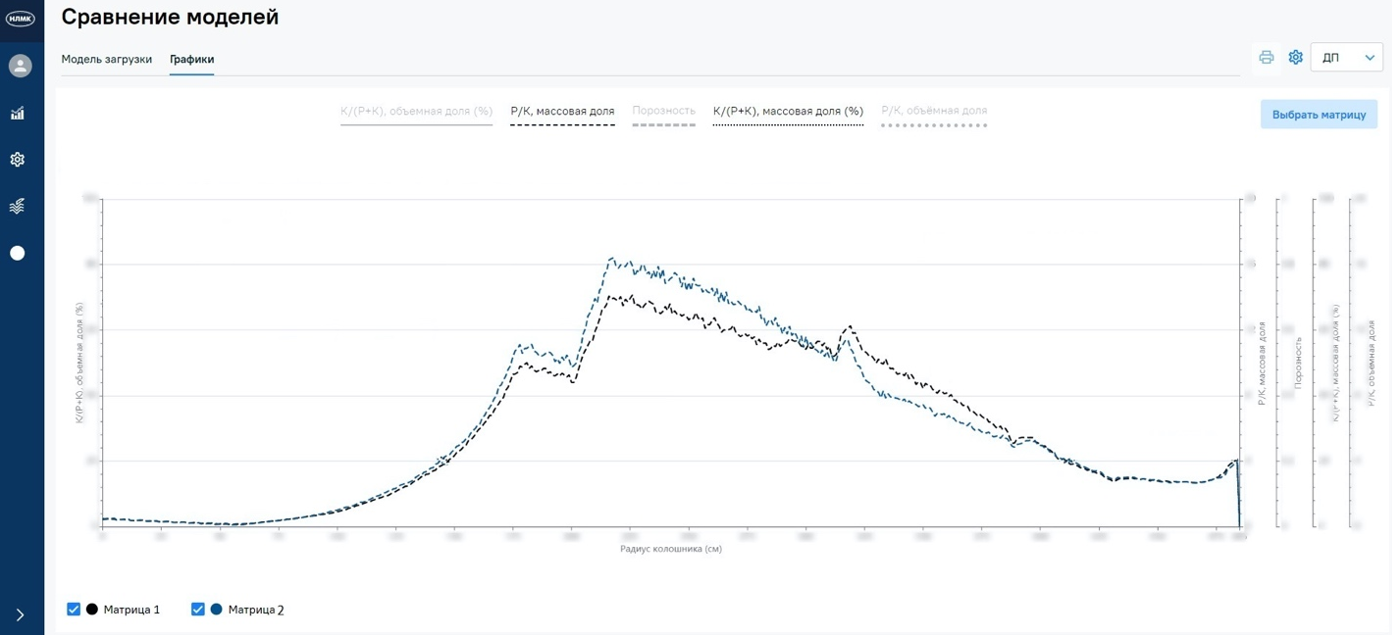Open the gear settings icon in sidebar

coord(18,160)
